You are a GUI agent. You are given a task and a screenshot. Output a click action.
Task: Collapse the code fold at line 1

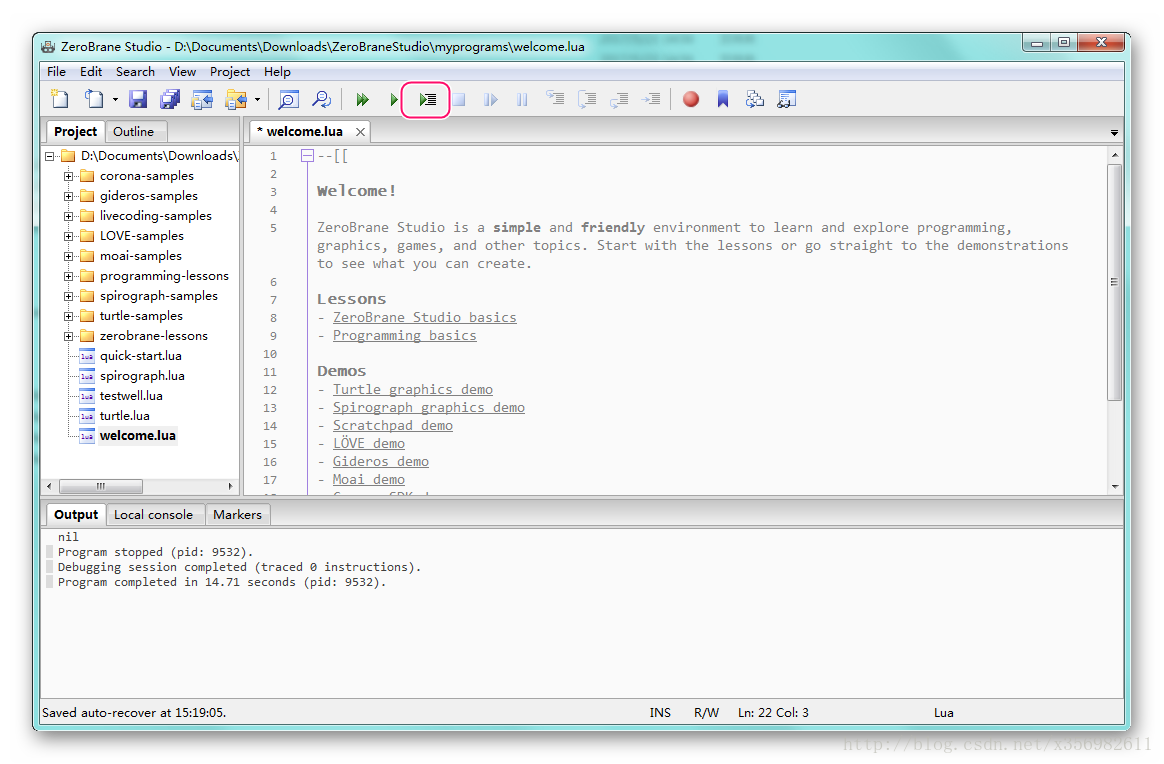coord(307,156)
